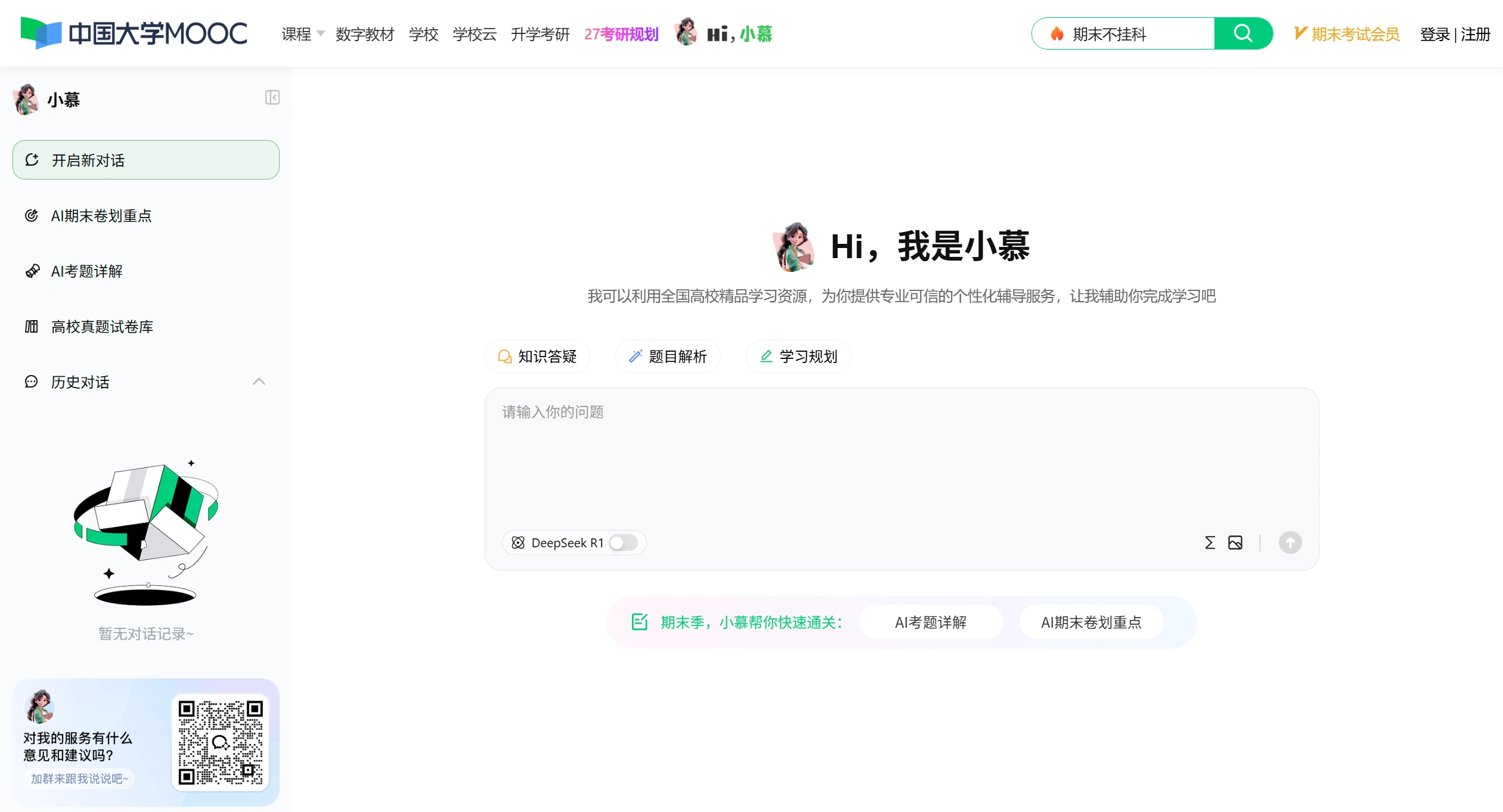Click the 中国大学MOOC logo
This screenshot has height=812, width=1503.
pos(134,33)
